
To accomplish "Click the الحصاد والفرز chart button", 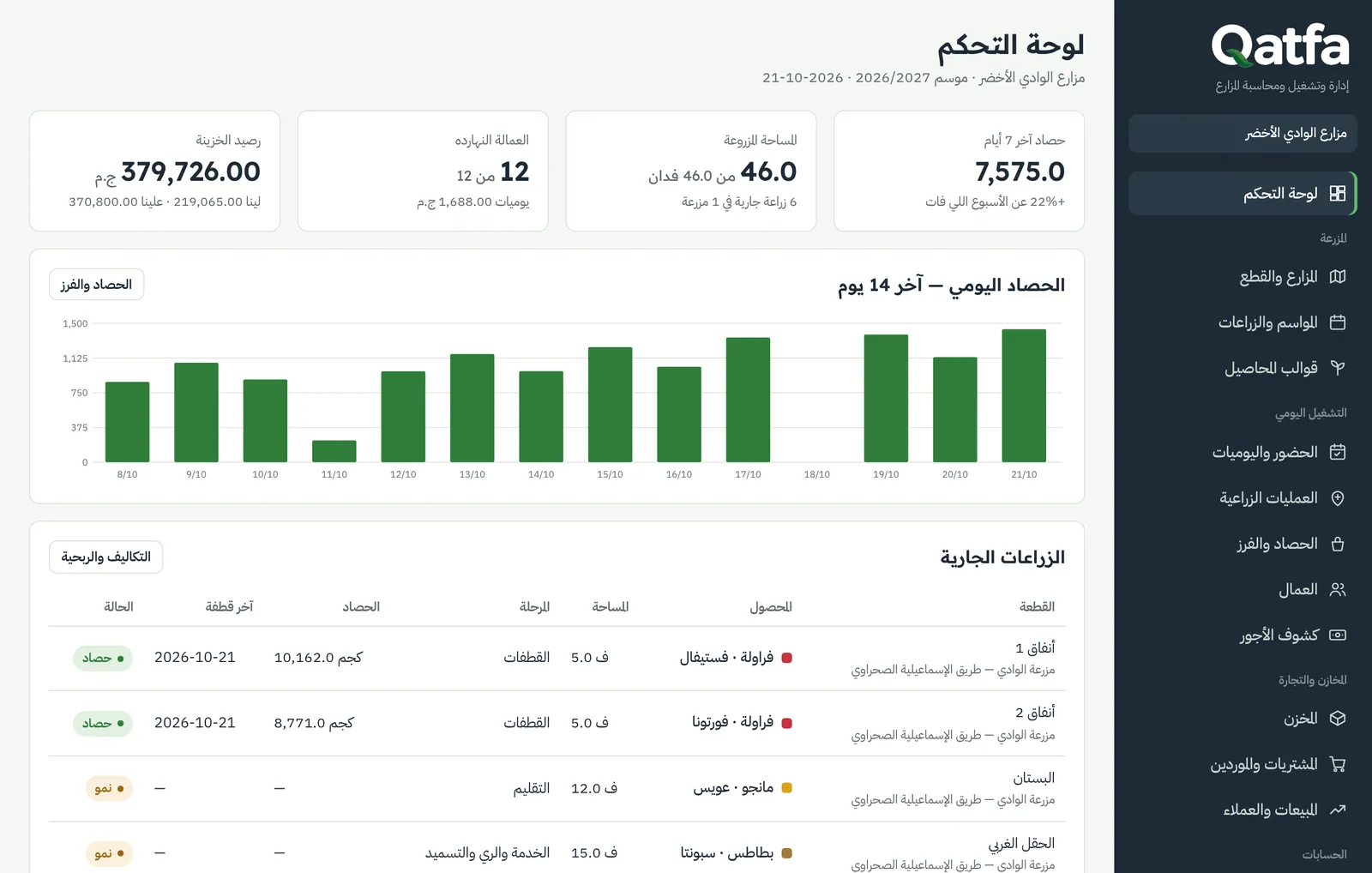I will tap(96, 285).
